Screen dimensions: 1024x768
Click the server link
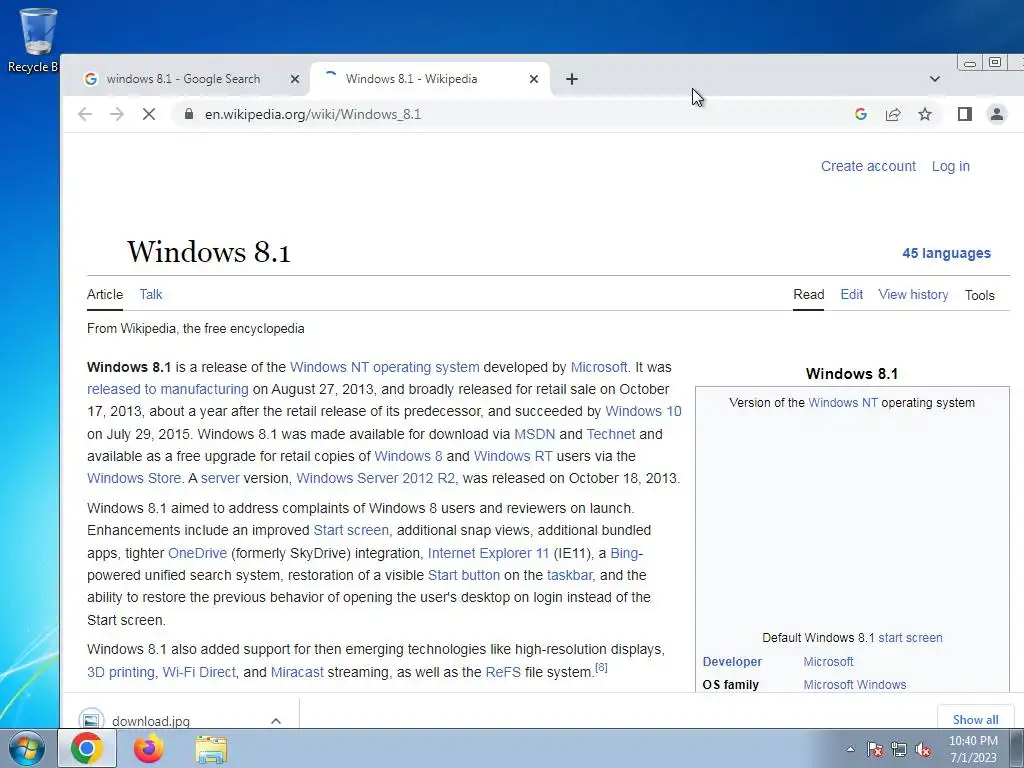coord(220,478)
